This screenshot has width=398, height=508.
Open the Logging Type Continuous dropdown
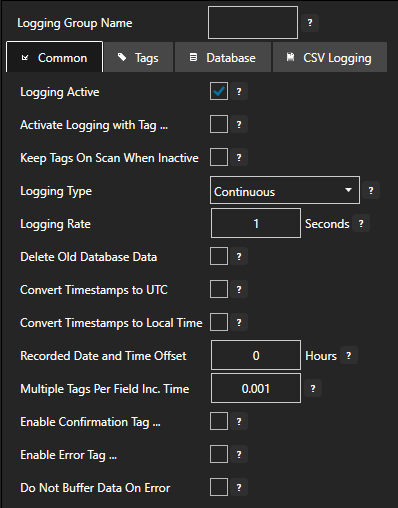click(285, 190)
